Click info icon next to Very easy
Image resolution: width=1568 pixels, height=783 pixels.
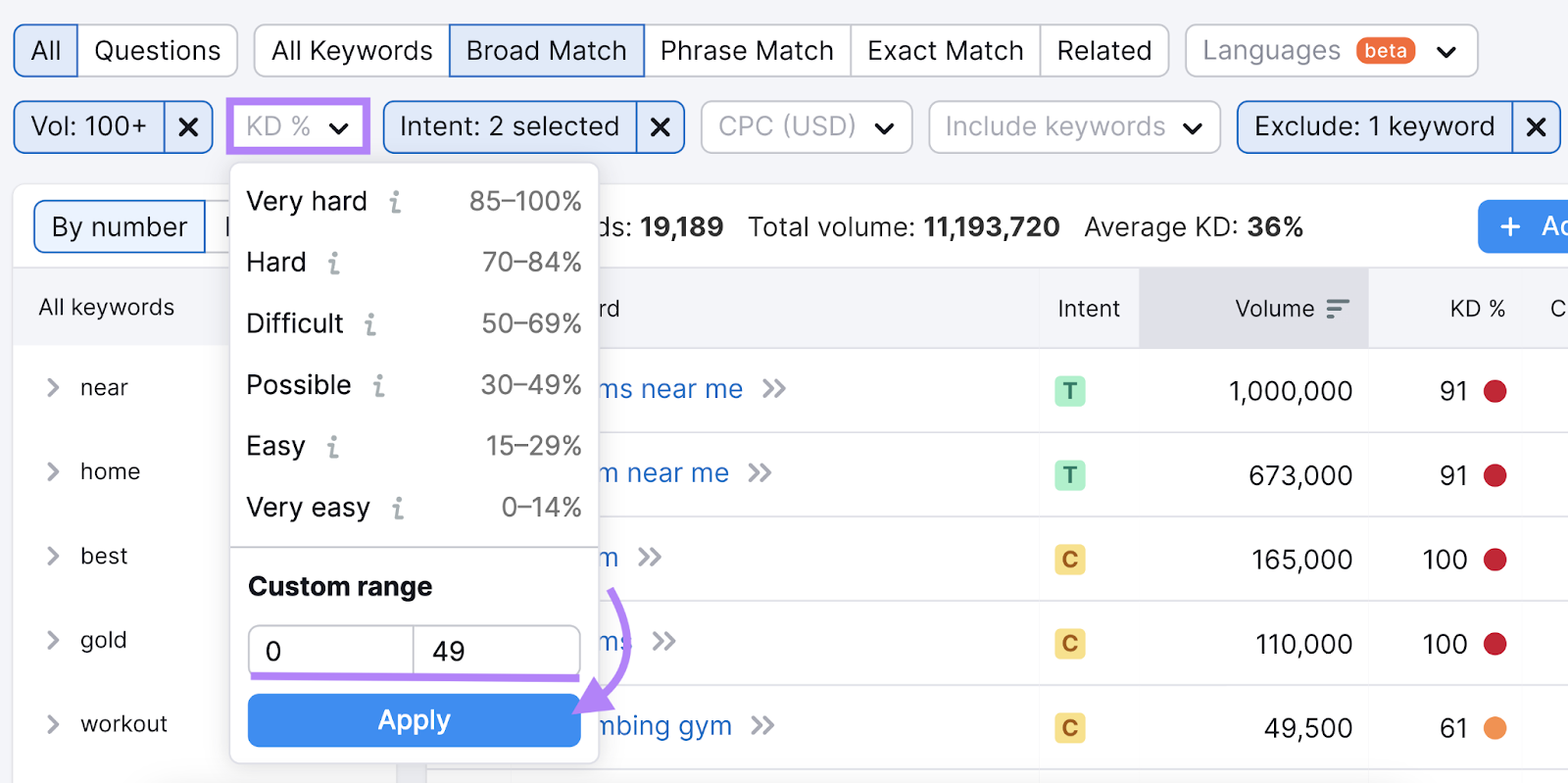click(398, 509)
